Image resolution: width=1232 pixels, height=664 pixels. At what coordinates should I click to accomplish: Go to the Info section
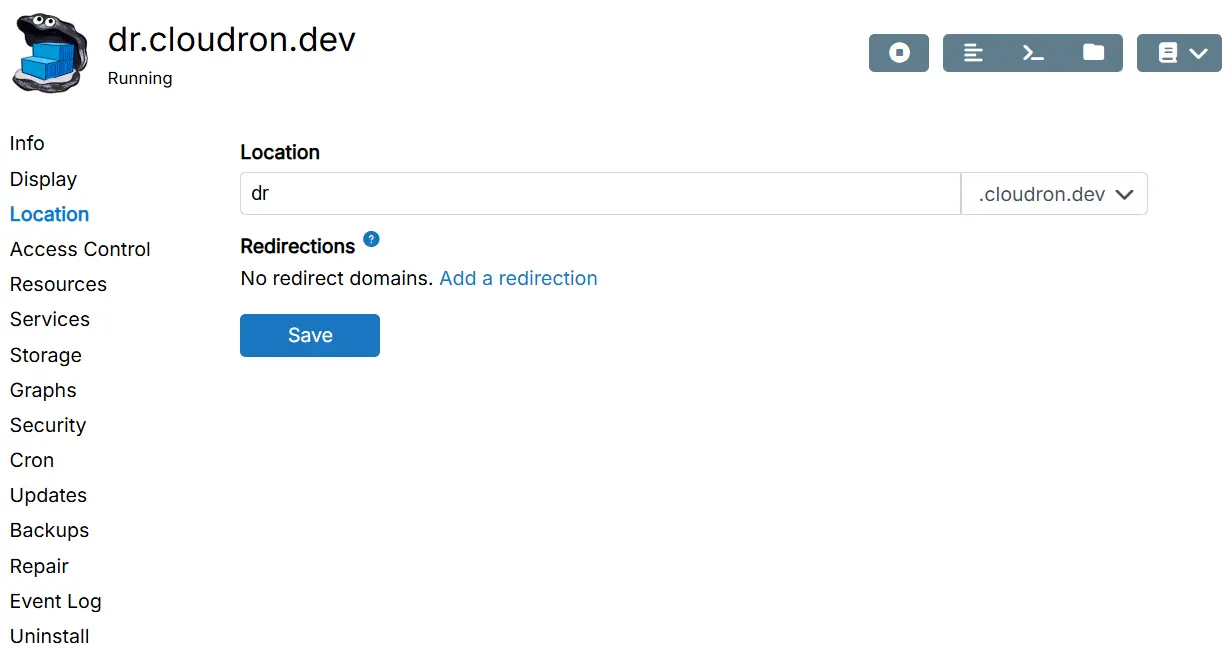[27, 143]
